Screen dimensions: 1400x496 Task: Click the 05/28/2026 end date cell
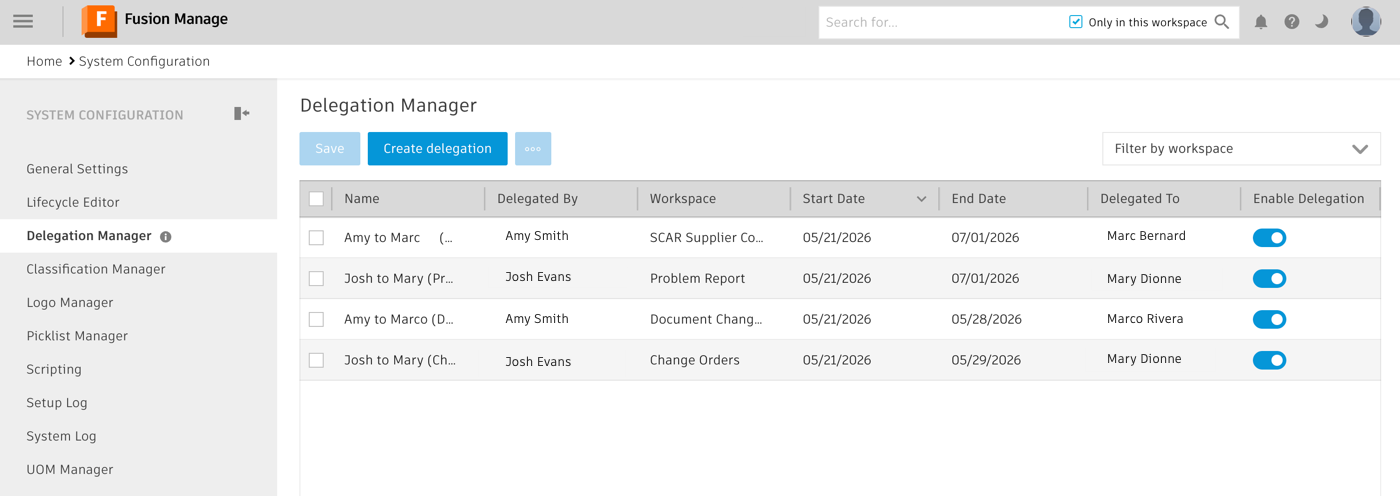(986, 320)
